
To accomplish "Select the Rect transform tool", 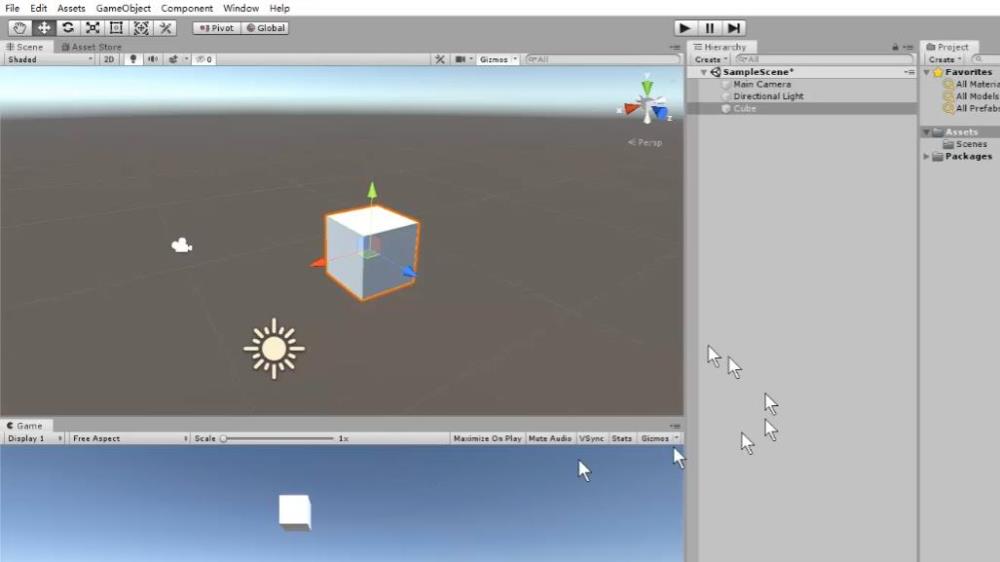I will (x=116, y=28).
